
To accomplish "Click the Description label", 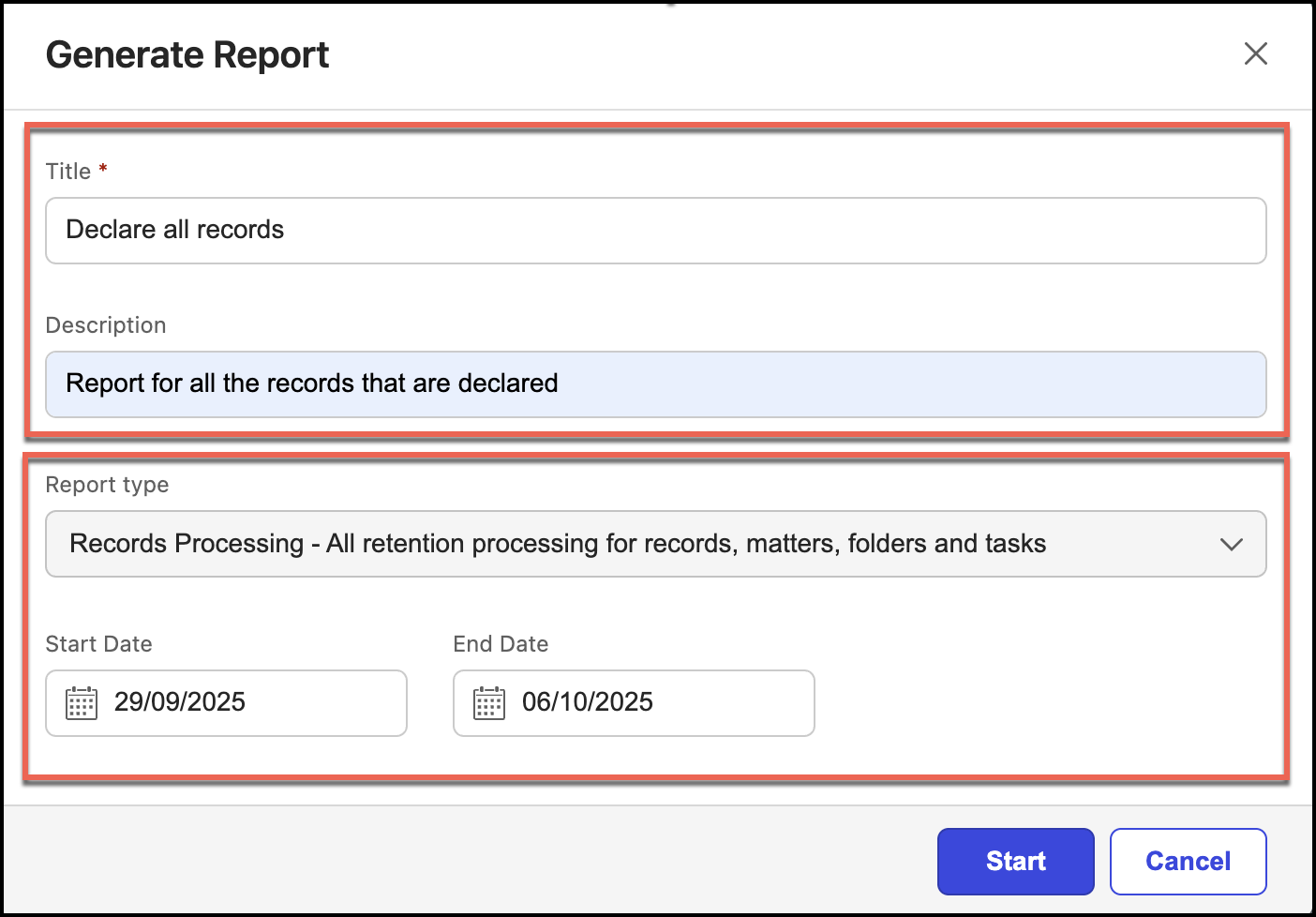I will tap(106, 325).
